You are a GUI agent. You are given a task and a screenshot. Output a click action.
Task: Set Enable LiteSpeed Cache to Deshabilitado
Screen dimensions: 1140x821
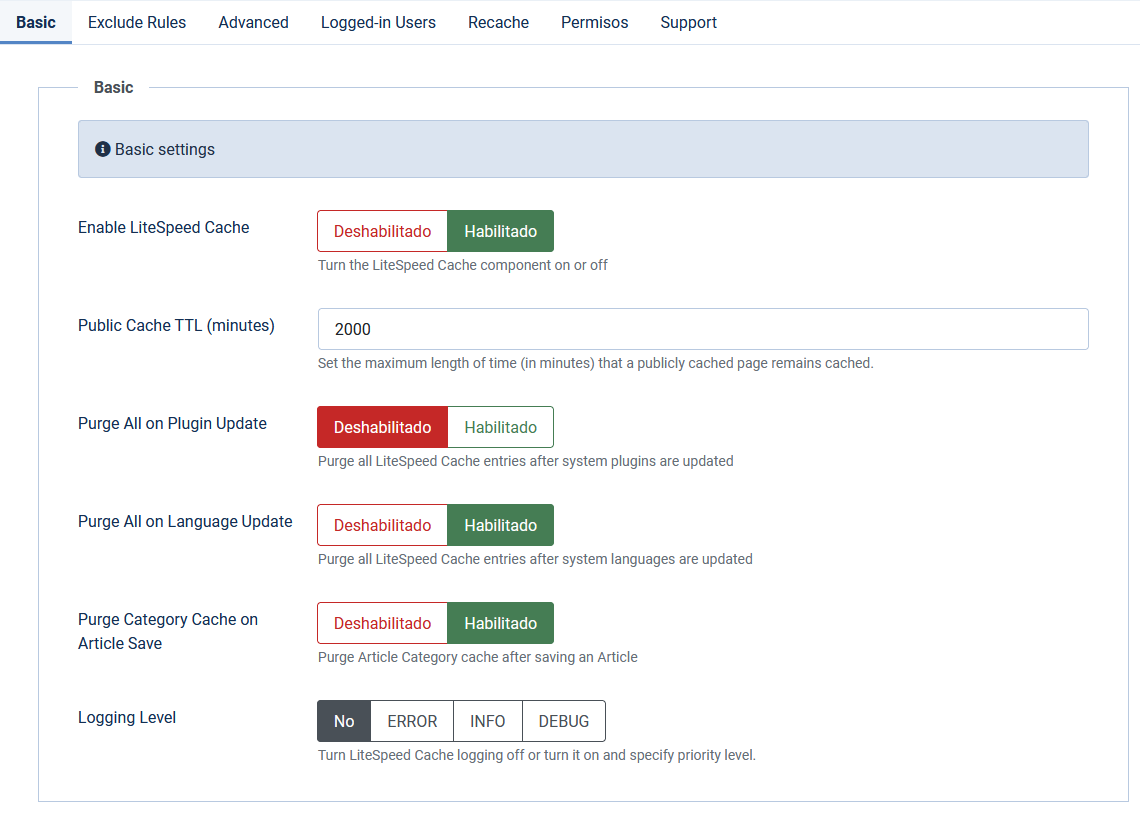(382, 231)
